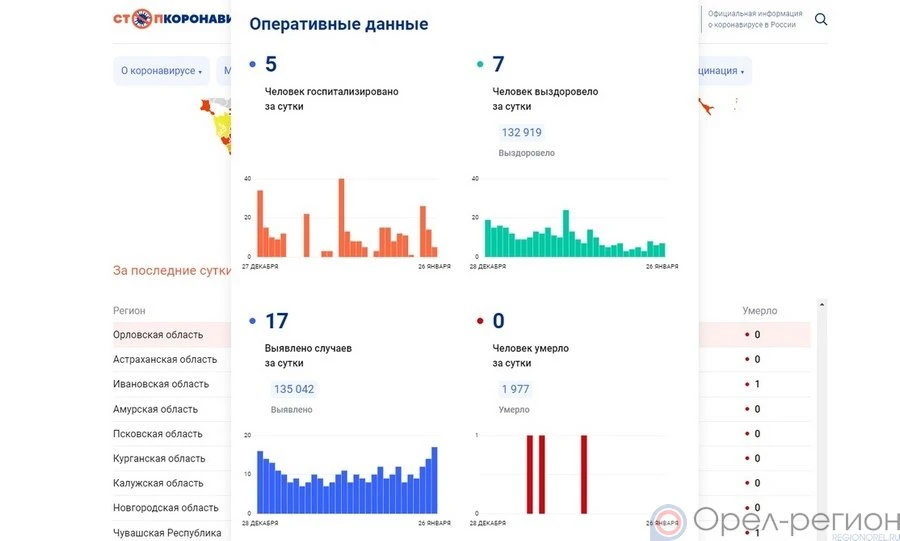Click the search magnifier icon
Viewport: 900px width, 541px height.
click(x=821, y=19)
